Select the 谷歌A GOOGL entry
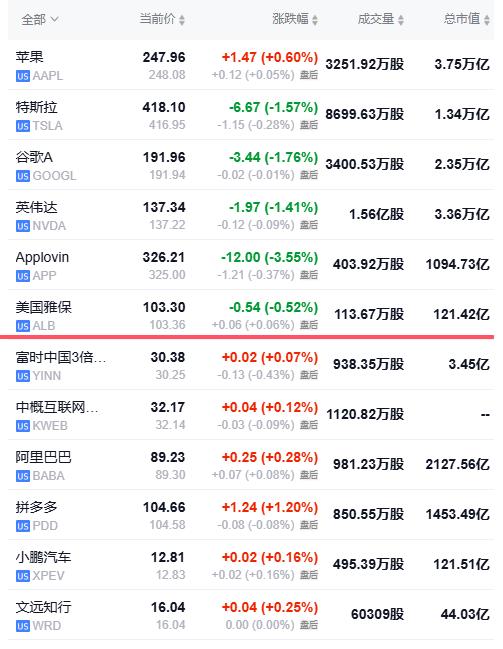The image size is (503, 649). click(x=251, y=165)
